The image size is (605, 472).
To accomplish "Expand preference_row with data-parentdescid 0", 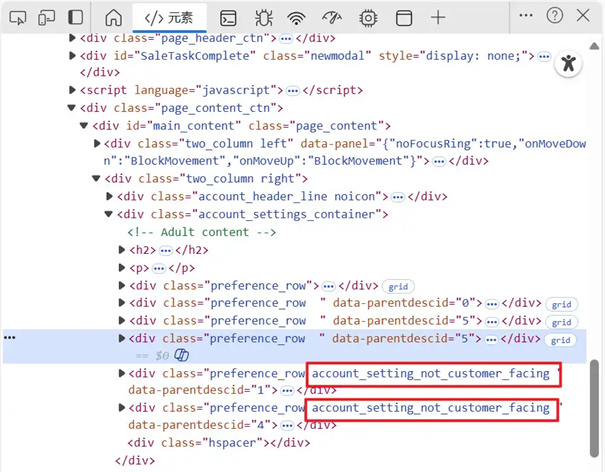I will pos(122,303).
